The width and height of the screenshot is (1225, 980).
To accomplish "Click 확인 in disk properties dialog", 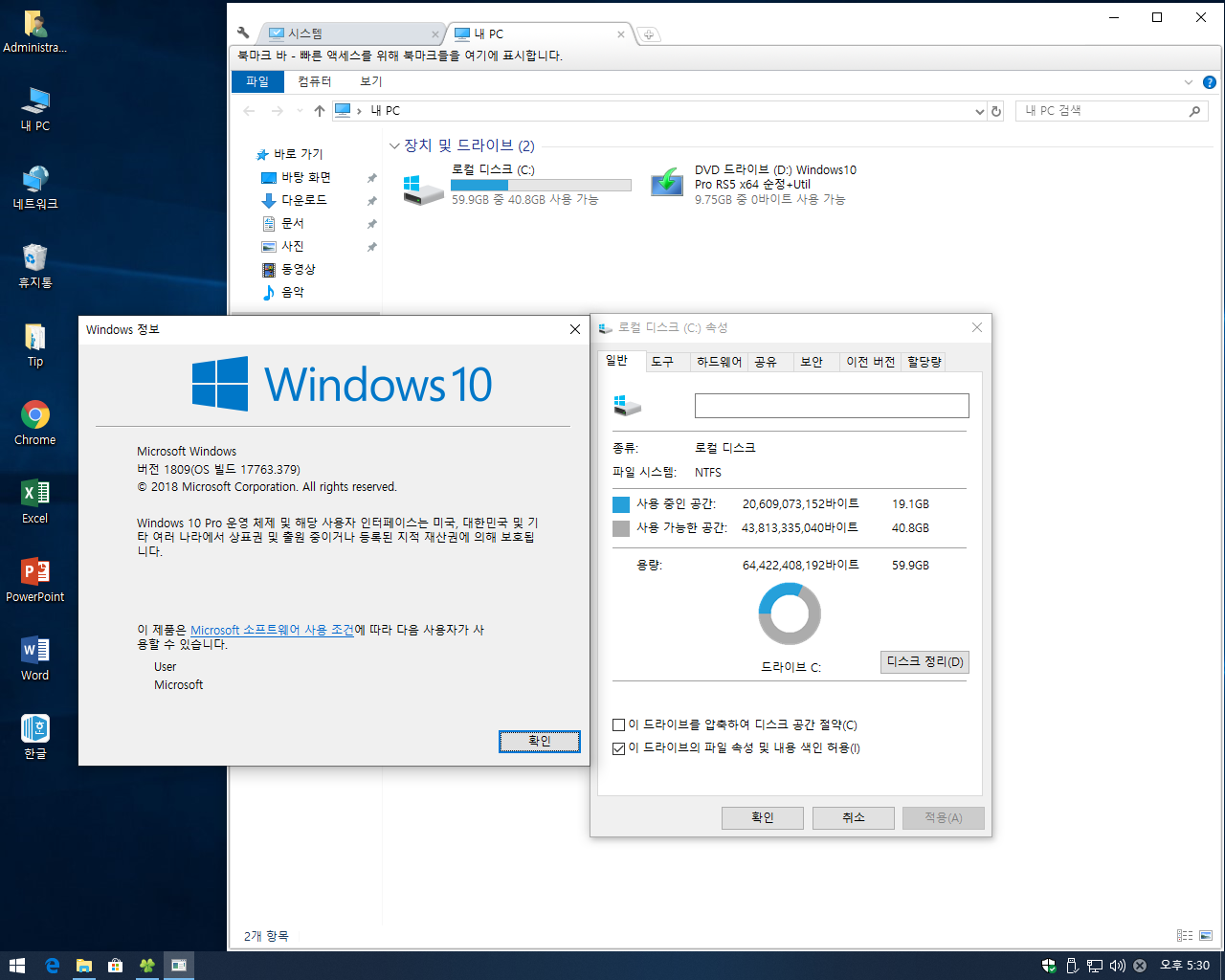I will coord(763,818).
